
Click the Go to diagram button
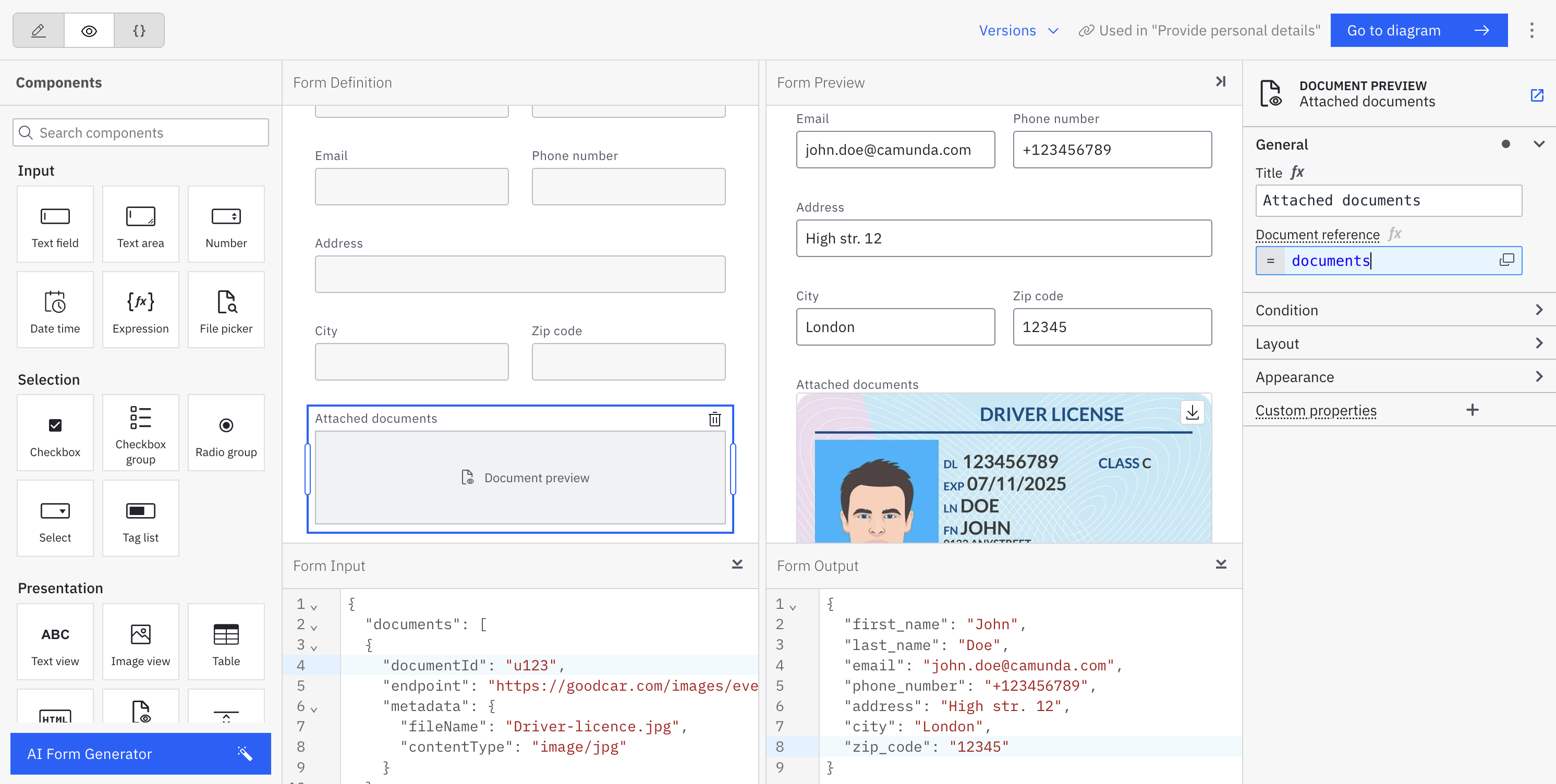1419,30
